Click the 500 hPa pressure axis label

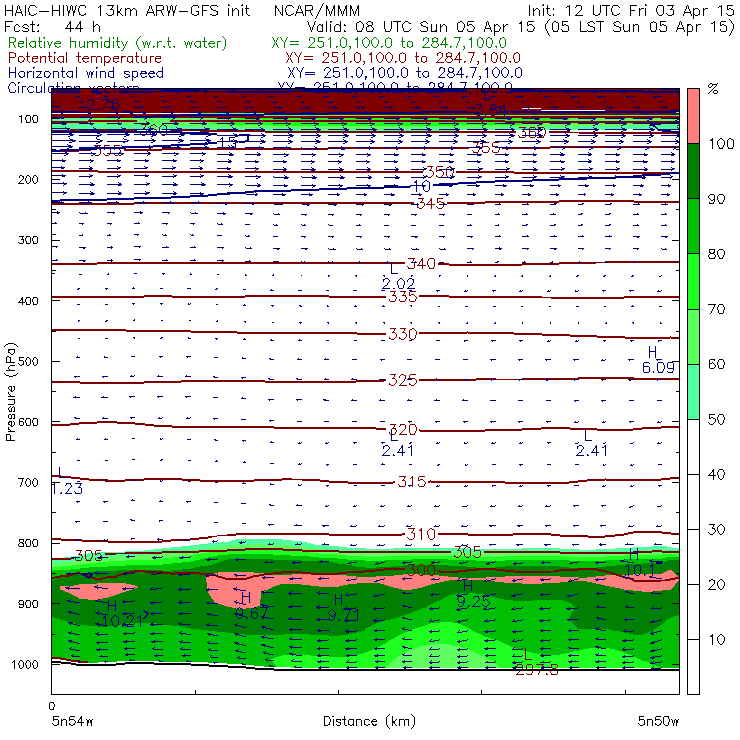(28, 361)
